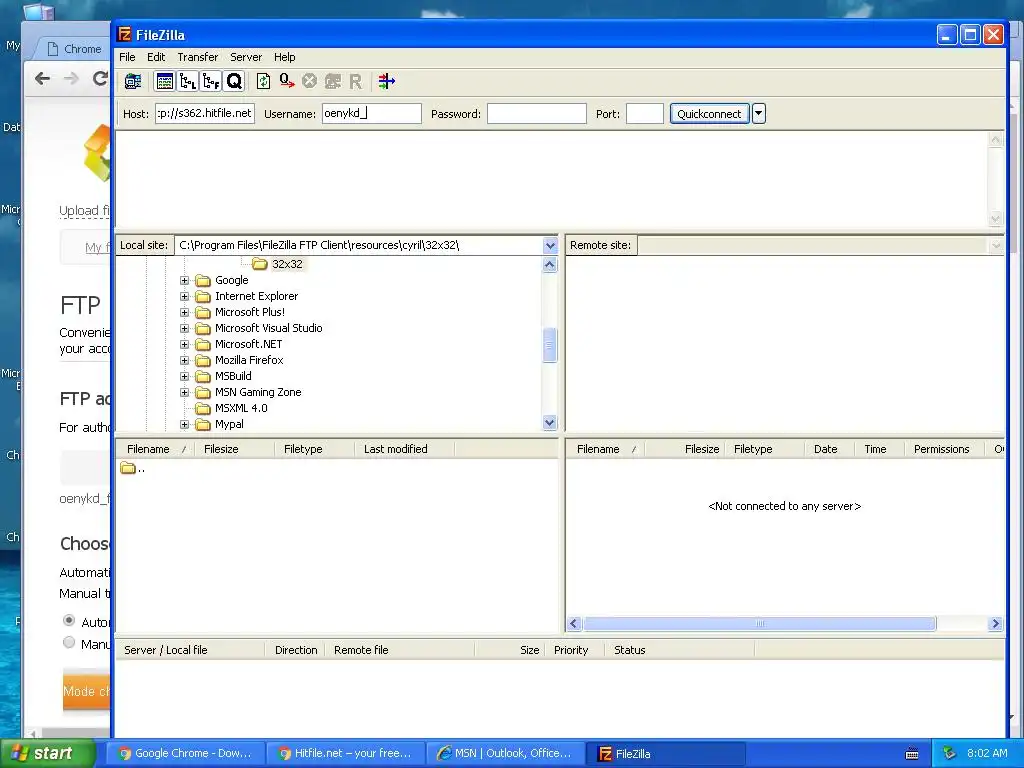Click the refresh file lists icon
This screenshot has width=1024, height=768.
point(263,82)
